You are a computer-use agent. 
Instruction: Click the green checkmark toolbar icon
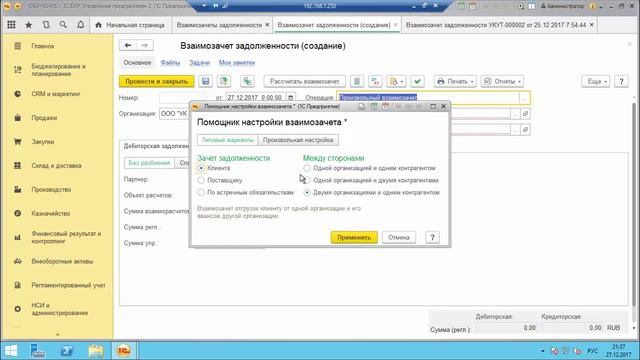[417, 81]
